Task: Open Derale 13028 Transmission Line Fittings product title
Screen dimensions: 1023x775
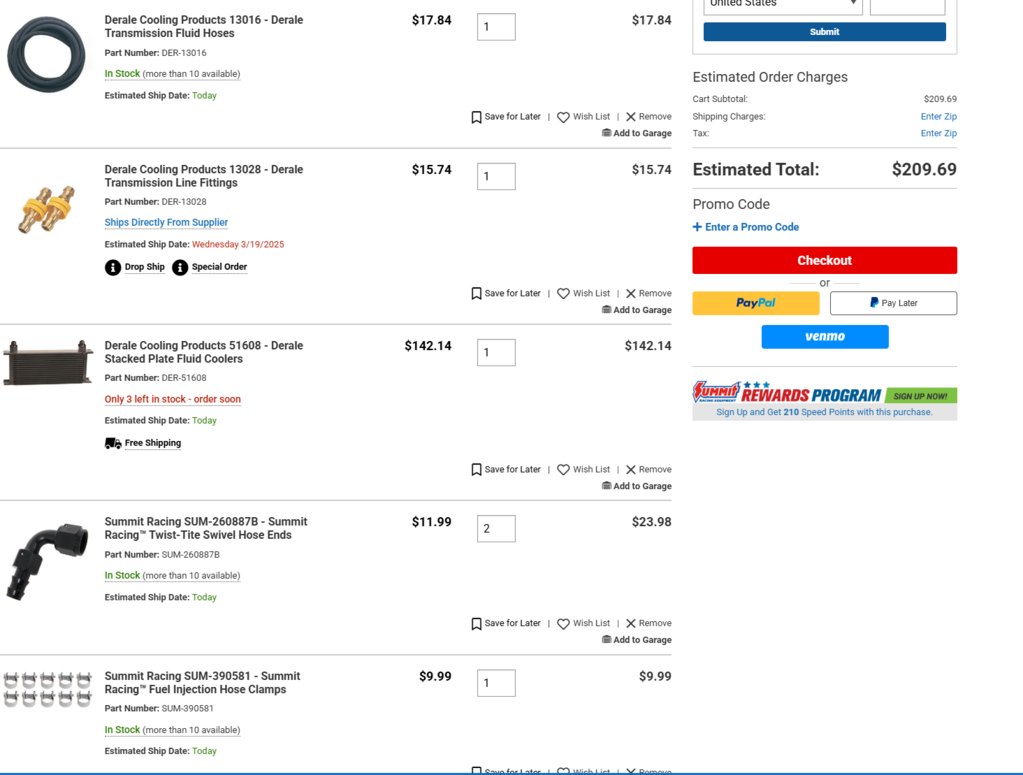Action: (204, 176)
